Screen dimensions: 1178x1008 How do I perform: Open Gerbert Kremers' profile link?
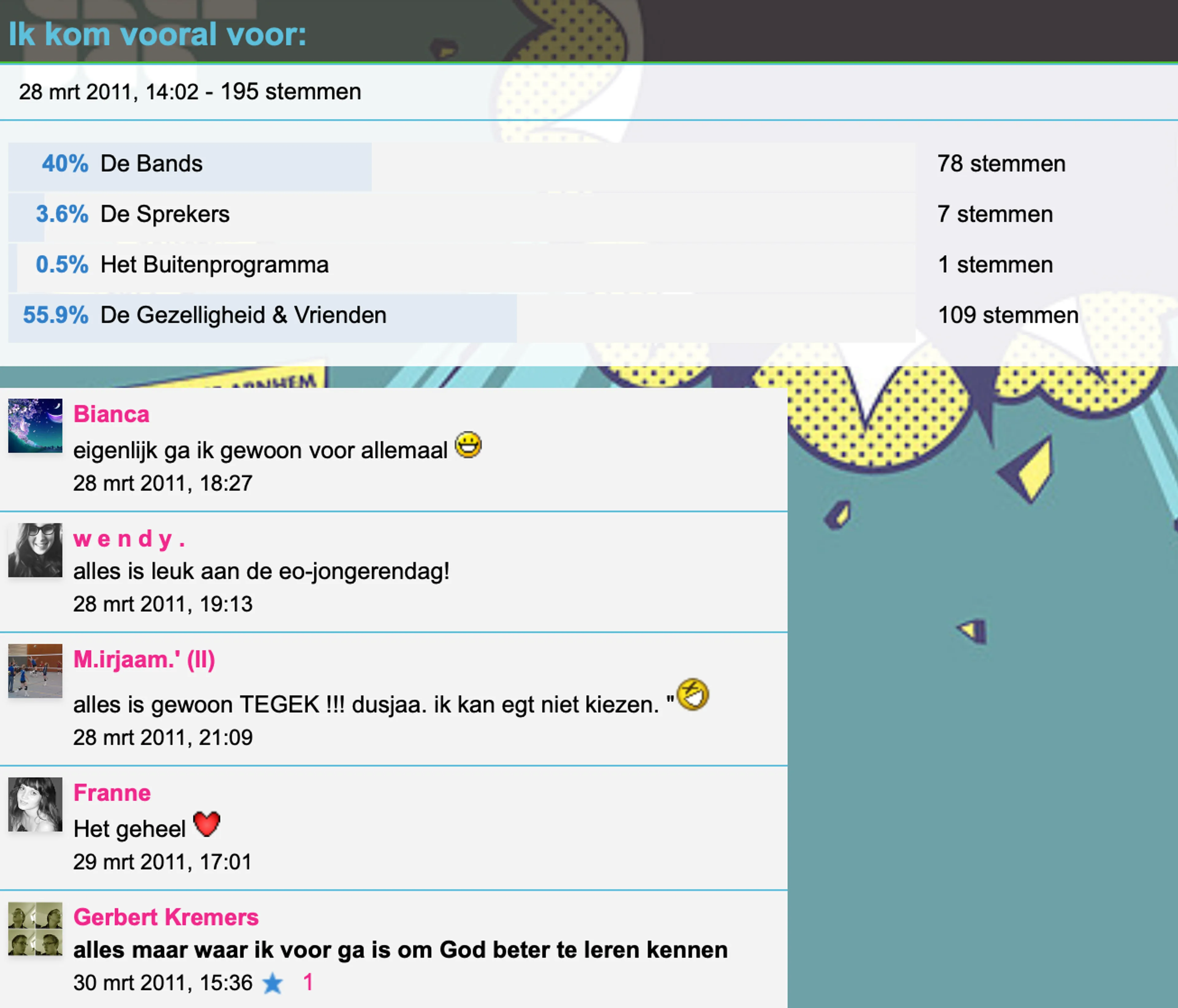tap(166, 917)
